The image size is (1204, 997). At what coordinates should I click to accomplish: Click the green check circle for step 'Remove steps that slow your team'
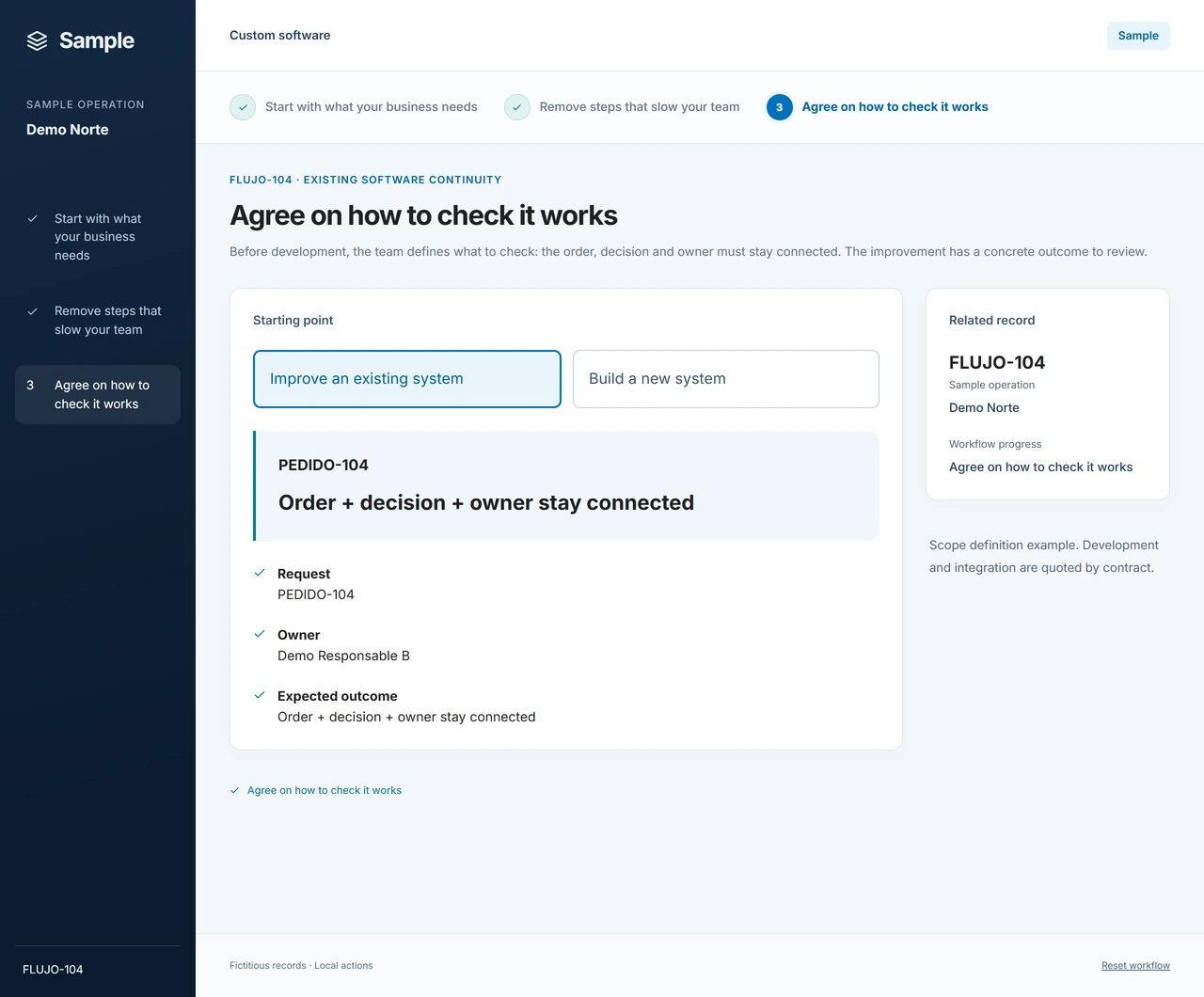(x=517, y=107)
